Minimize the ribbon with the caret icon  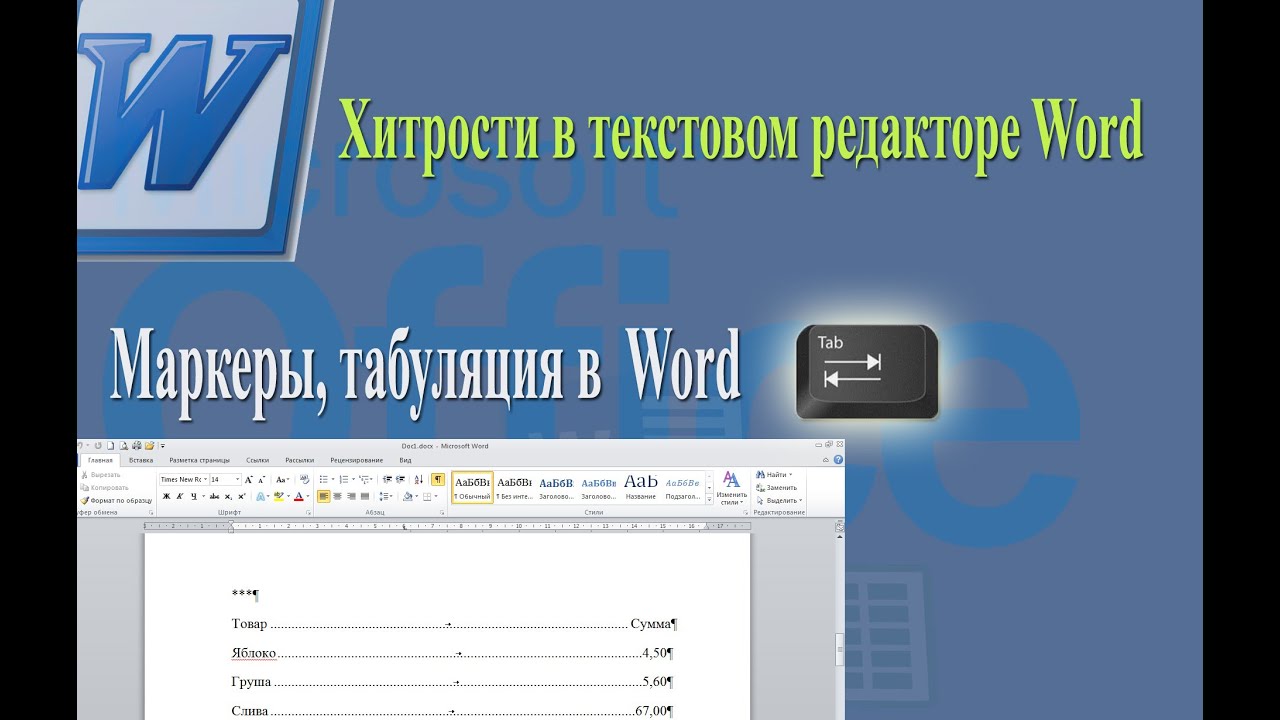click(826, 460)
